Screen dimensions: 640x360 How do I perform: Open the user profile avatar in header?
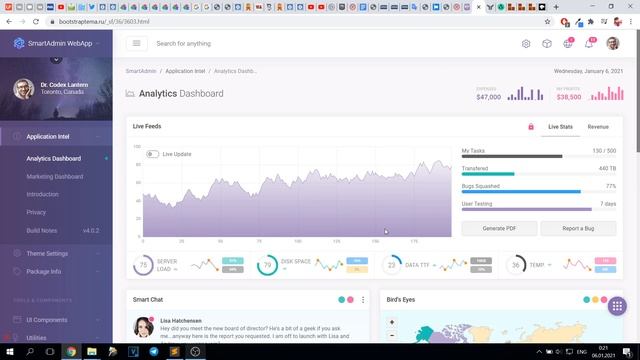613,43
